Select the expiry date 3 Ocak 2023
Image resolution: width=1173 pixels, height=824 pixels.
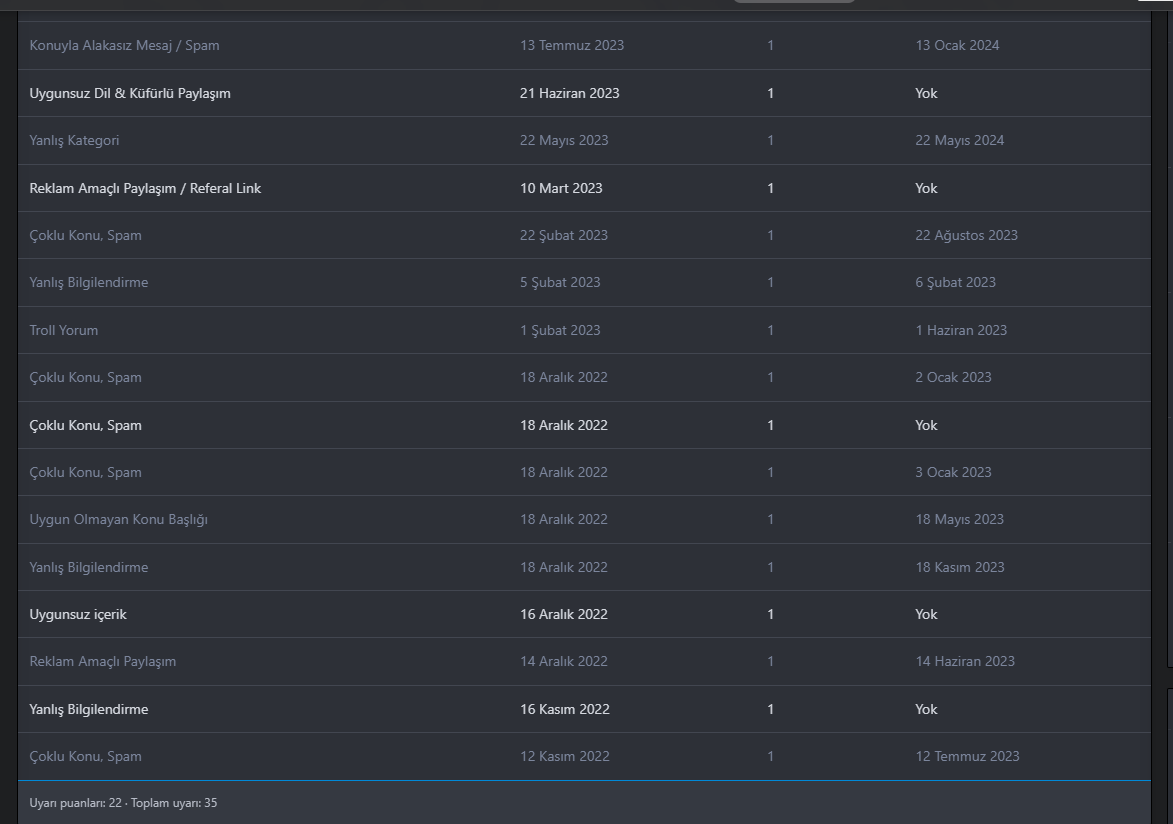pos(953,472)
